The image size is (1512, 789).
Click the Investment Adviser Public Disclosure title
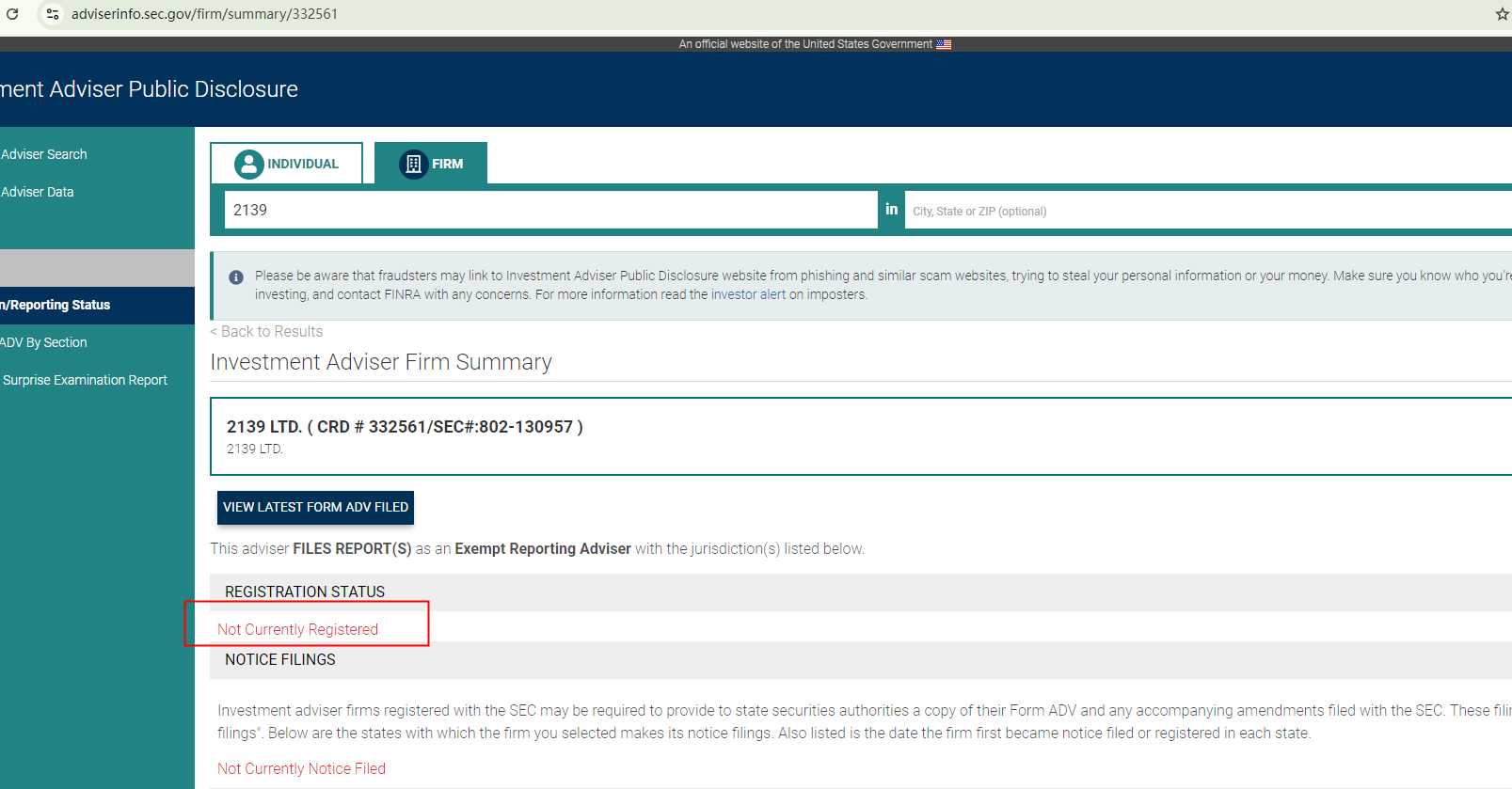coord(149,89)
